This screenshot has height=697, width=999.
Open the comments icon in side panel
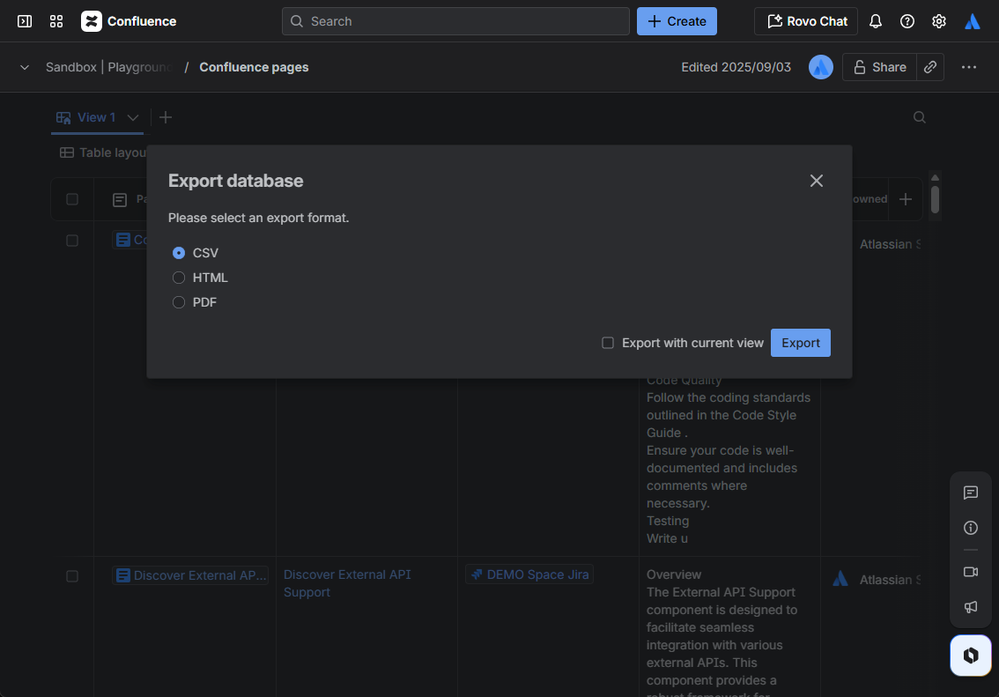pyautogui.click(x=970, y=493)
